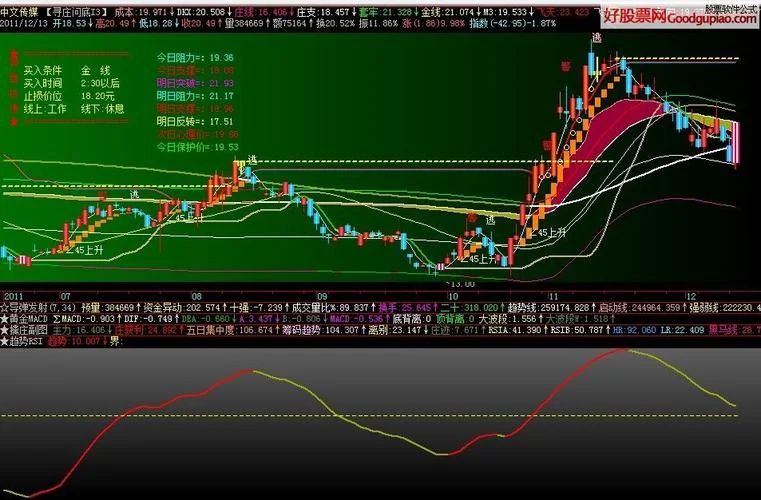Viewport: 761px width, 500px height.
Task: Select the 11 month marker on timeline
Action: click(554, 296)
